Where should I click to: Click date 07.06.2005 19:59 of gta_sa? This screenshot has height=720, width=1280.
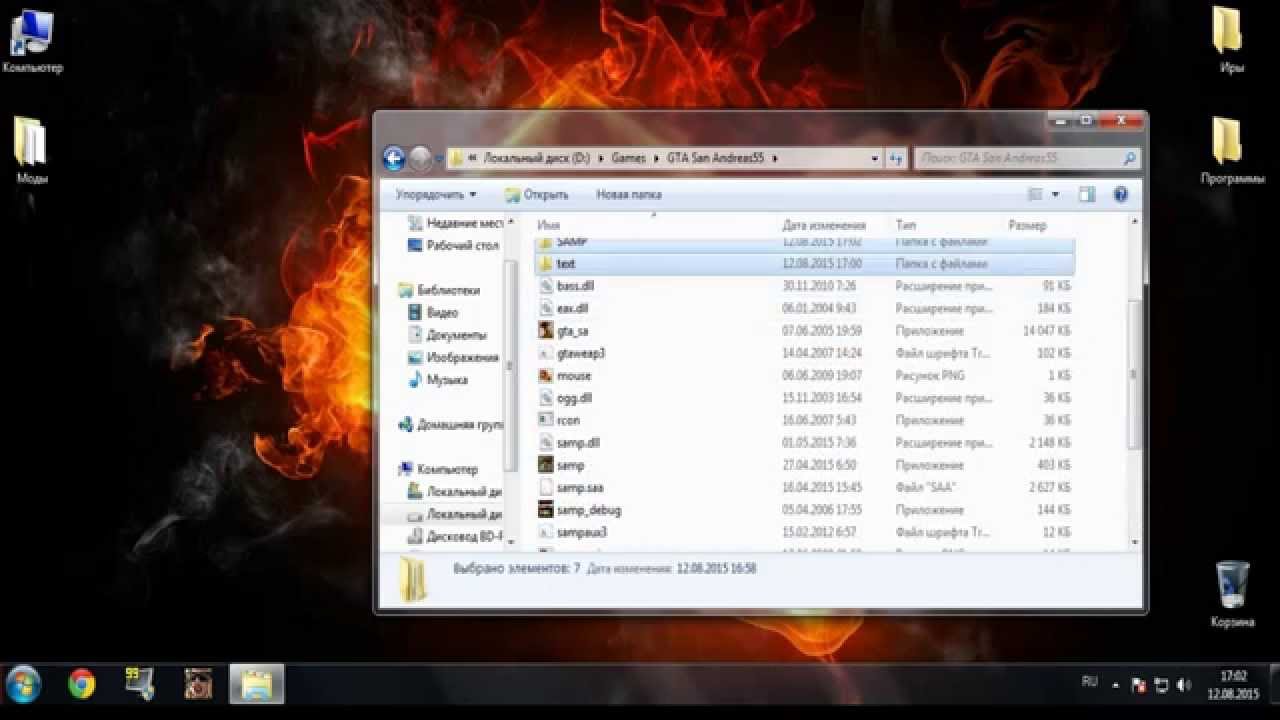[x=822, y=331]
